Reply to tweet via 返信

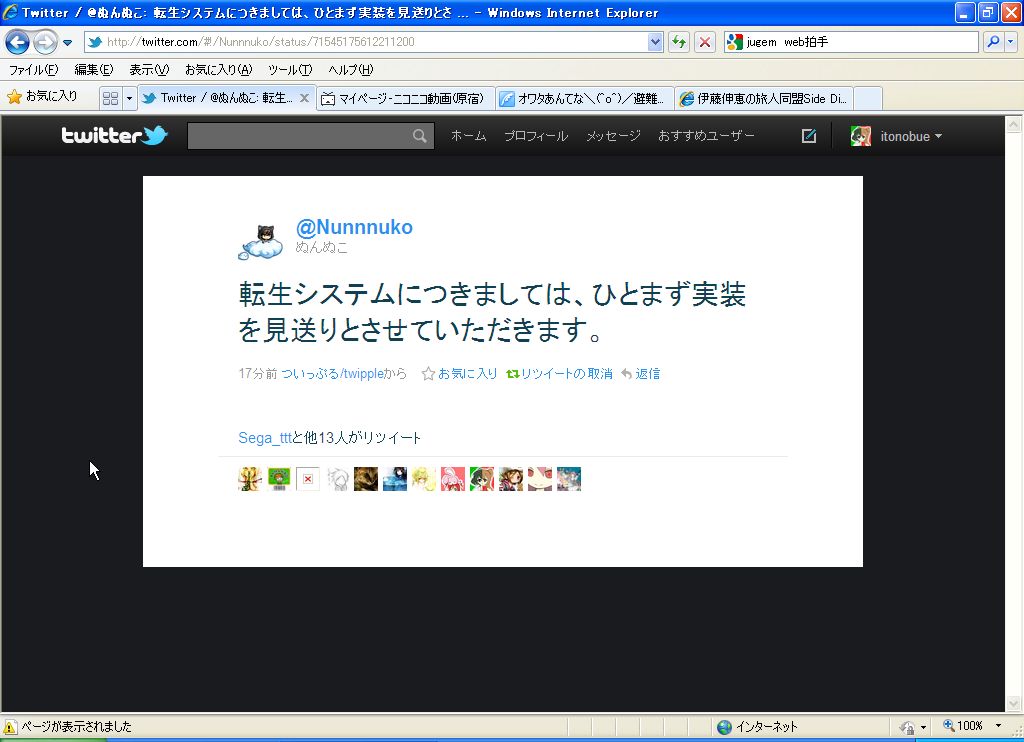click(641, 374)
